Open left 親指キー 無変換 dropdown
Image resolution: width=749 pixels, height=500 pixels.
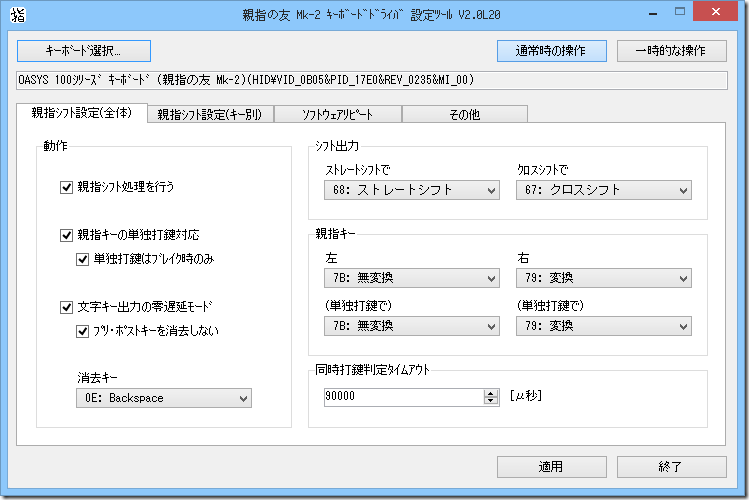[411, 278]
